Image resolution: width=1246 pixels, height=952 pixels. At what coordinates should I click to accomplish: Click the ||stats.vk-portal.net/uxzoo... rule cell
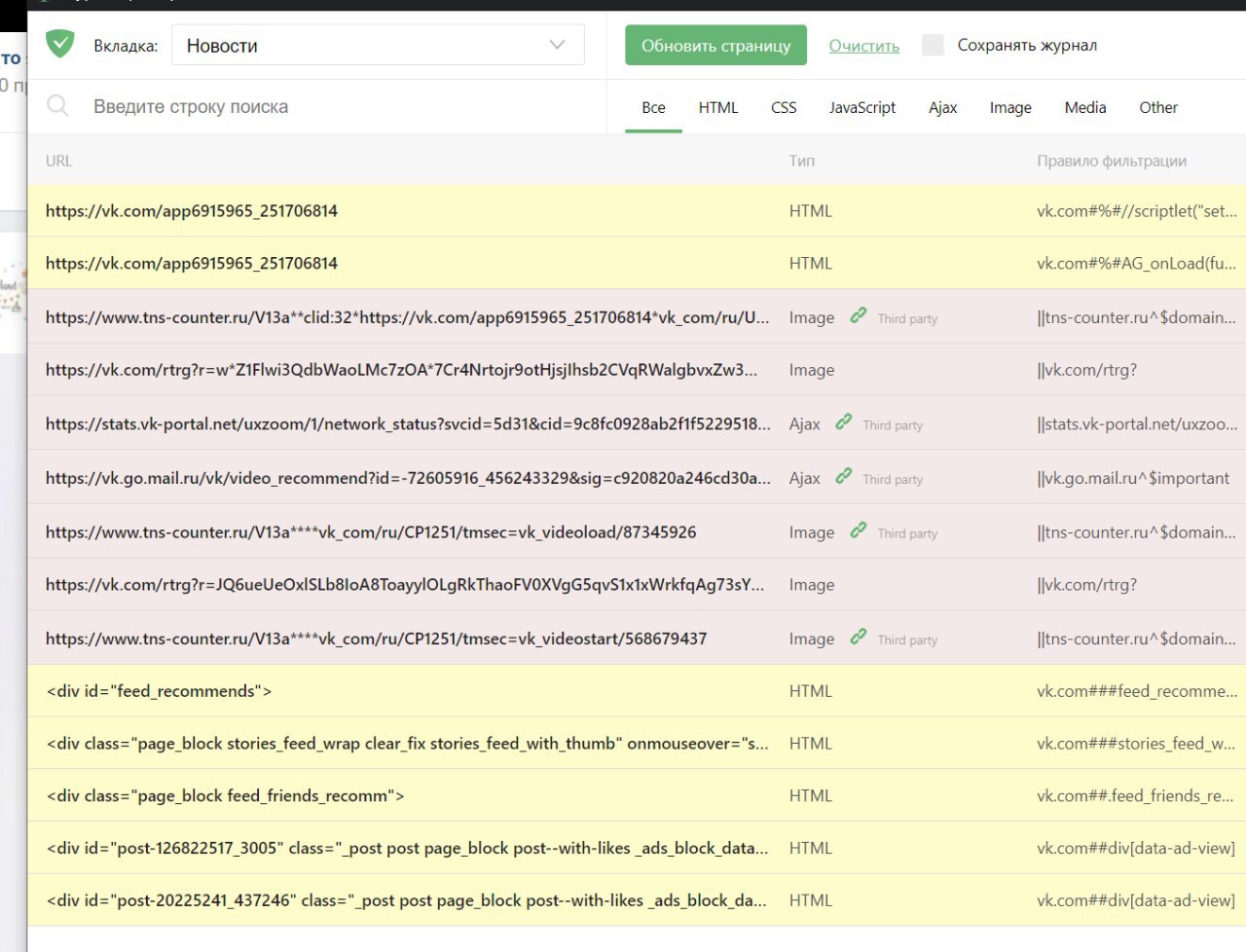1137,423
